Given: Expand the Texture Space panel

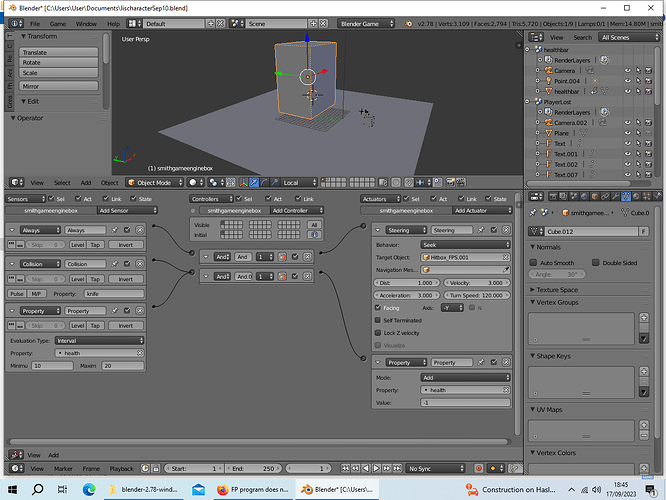Looking at the screenshot, I should pos(557,290).
